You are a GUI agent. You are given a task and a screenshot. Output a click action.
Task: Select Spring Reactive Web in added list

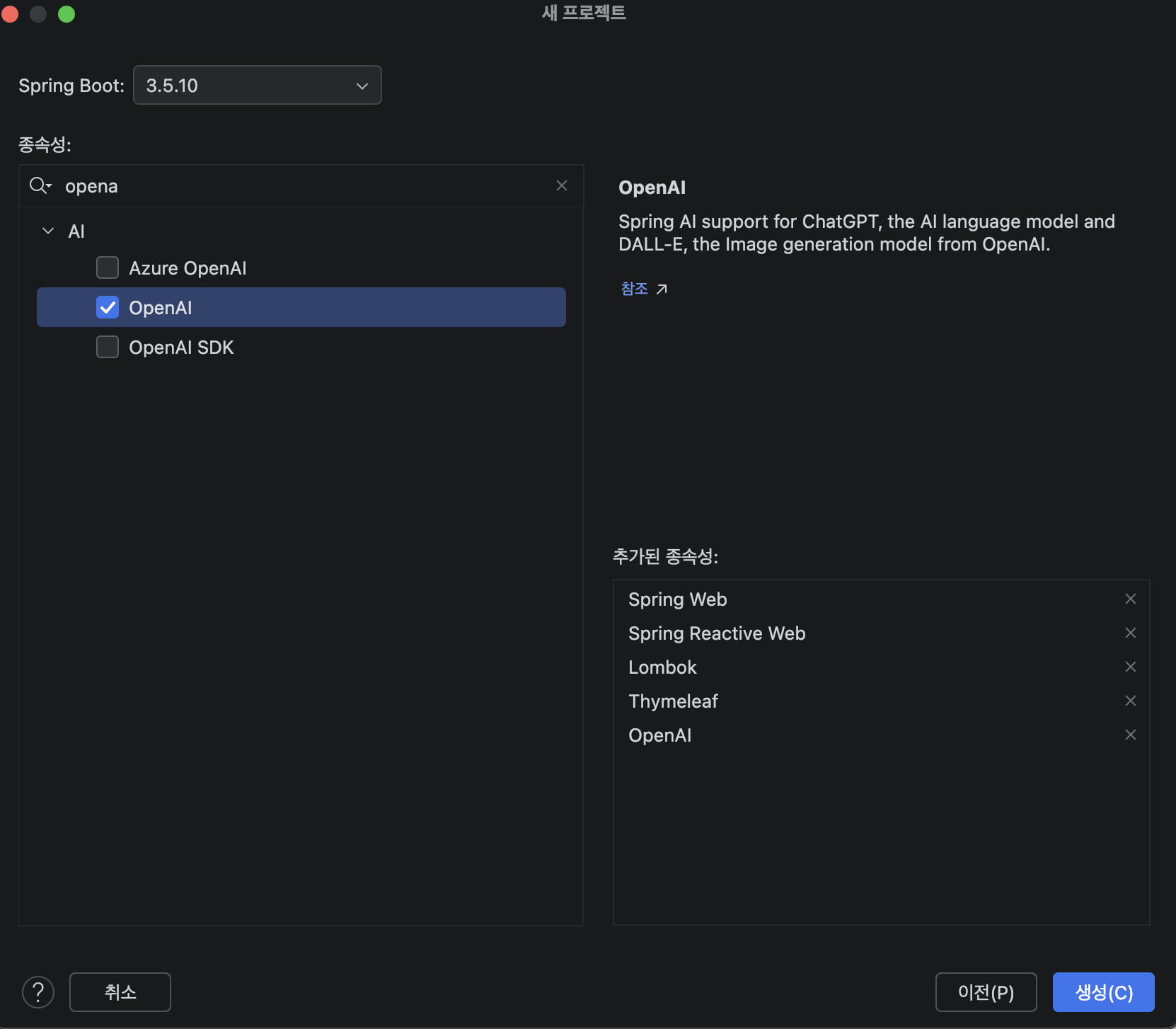(x=717, y=633)
